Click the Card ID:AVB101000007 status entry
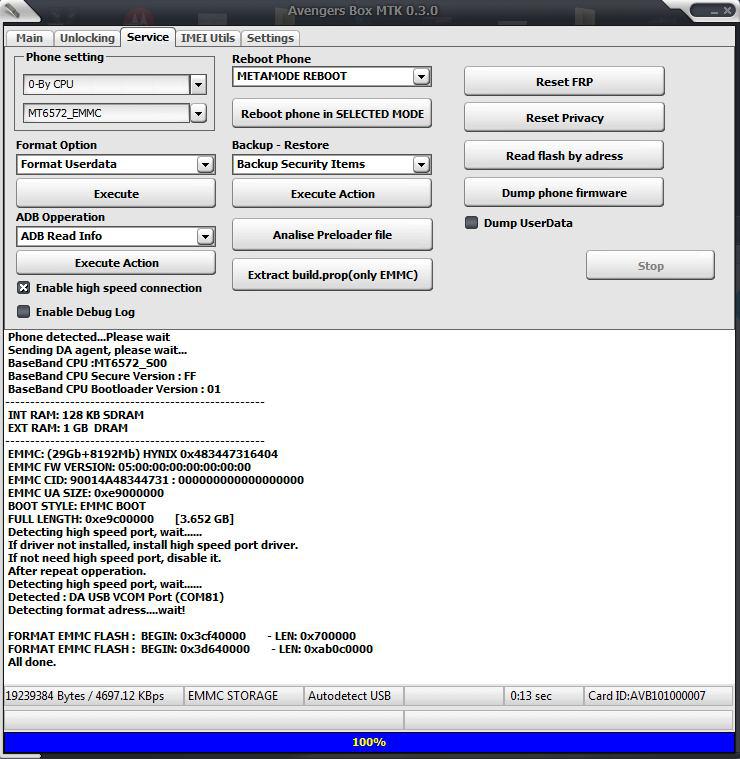Image resolution: width=740 pixels, height=759 pixels. [x=658, y=696]
